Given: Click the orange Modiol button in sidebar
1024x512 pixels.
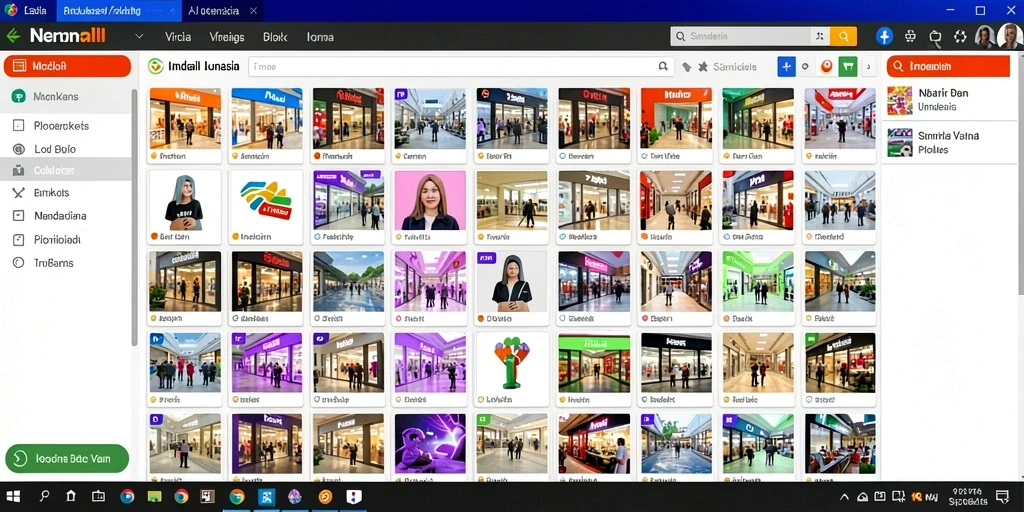Looking at the screenshot, I should coord(67,66).
